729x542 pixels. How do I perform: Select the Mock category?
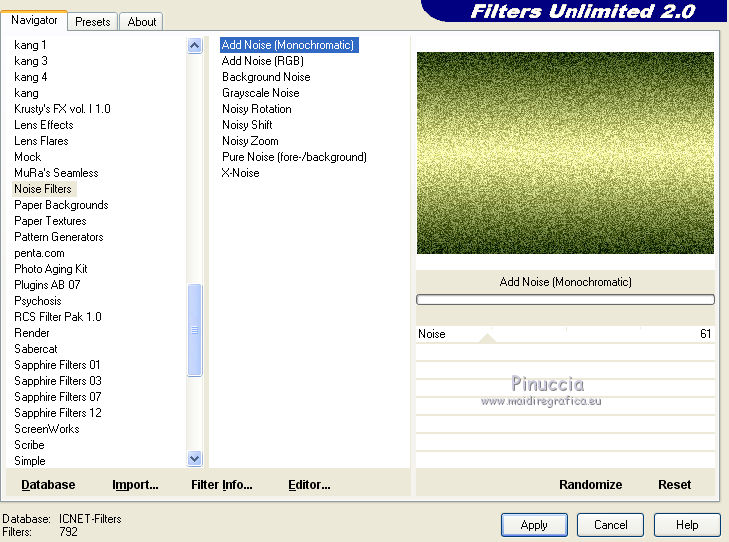(x=27, y=157)
